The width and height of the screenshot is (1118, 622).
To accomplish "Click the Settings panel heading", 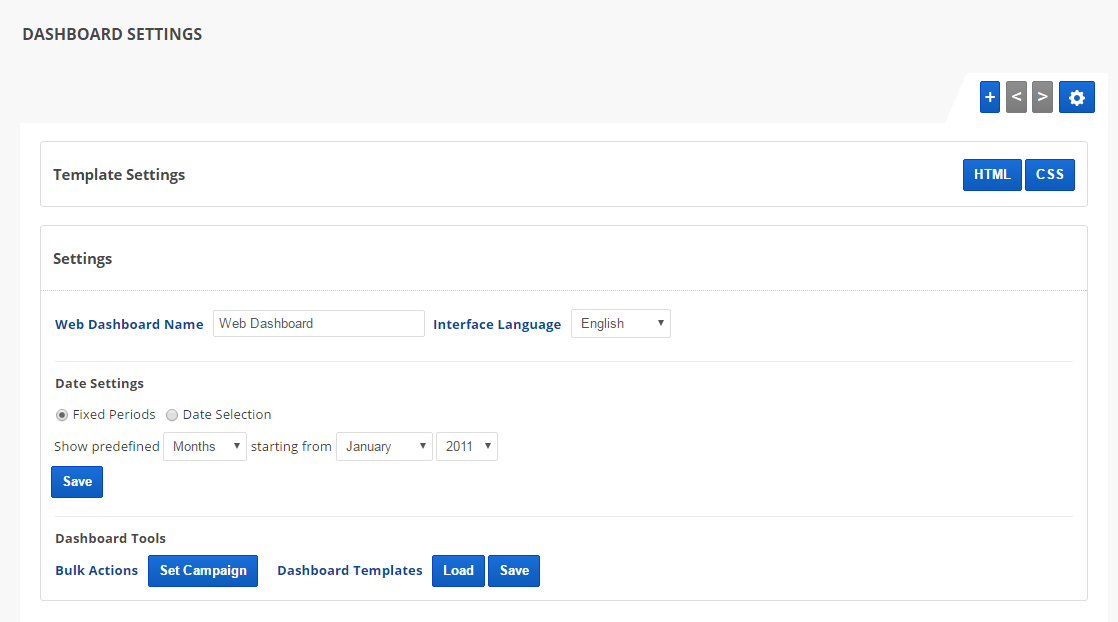I will point(82,259).
